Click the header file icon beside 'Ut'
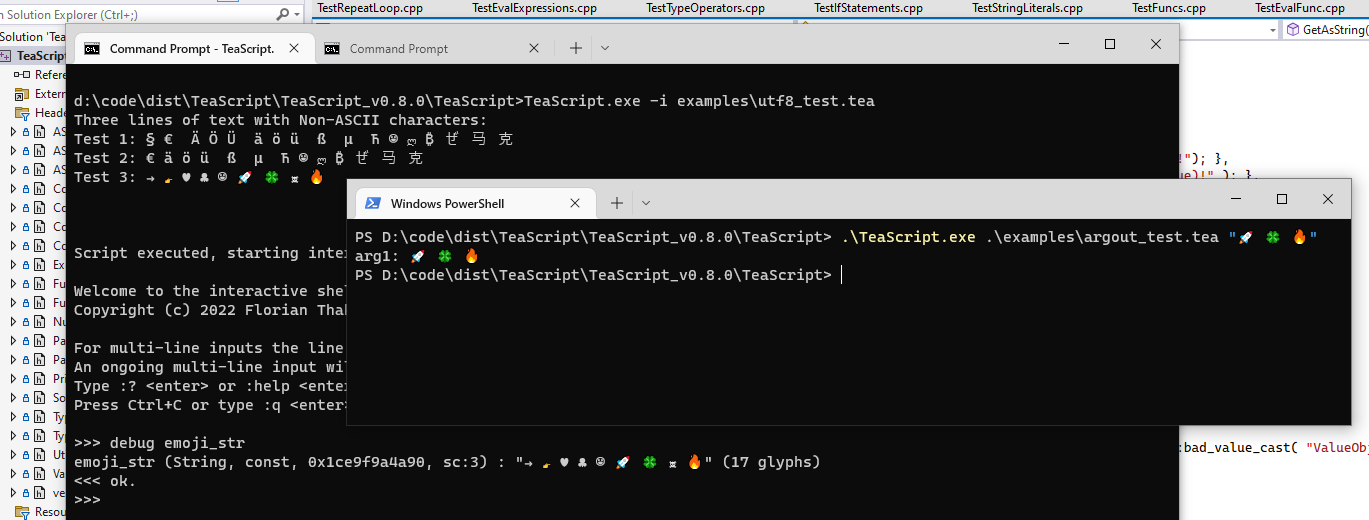The width and height of the screenshot is (1369, 520). tap(40, 455)
